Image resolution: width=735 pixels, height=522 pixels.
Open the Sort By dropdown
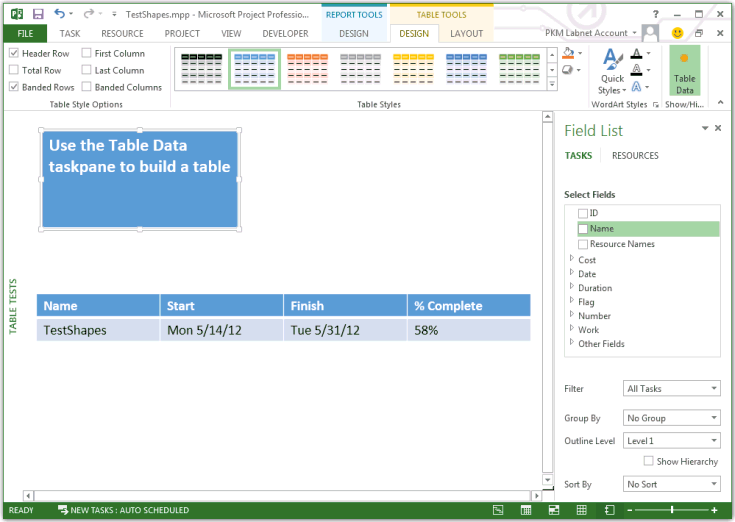coord(671,484)
